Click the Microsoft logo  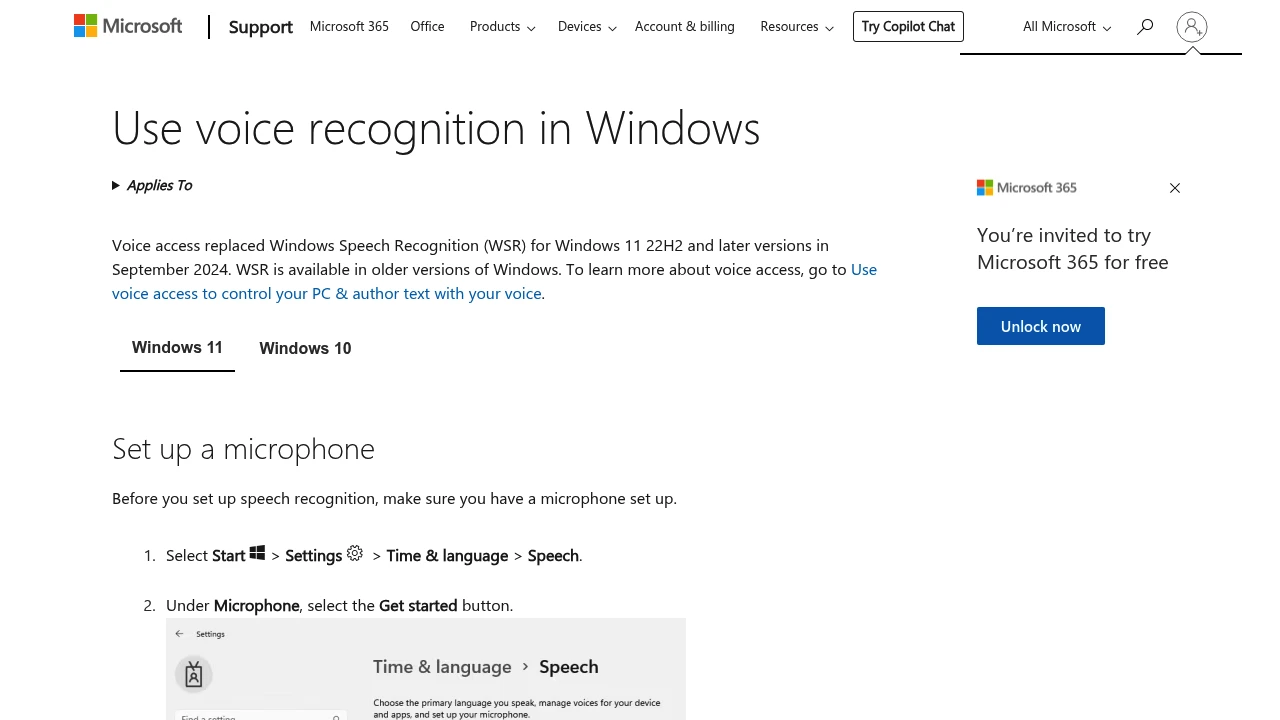[128, 26]
